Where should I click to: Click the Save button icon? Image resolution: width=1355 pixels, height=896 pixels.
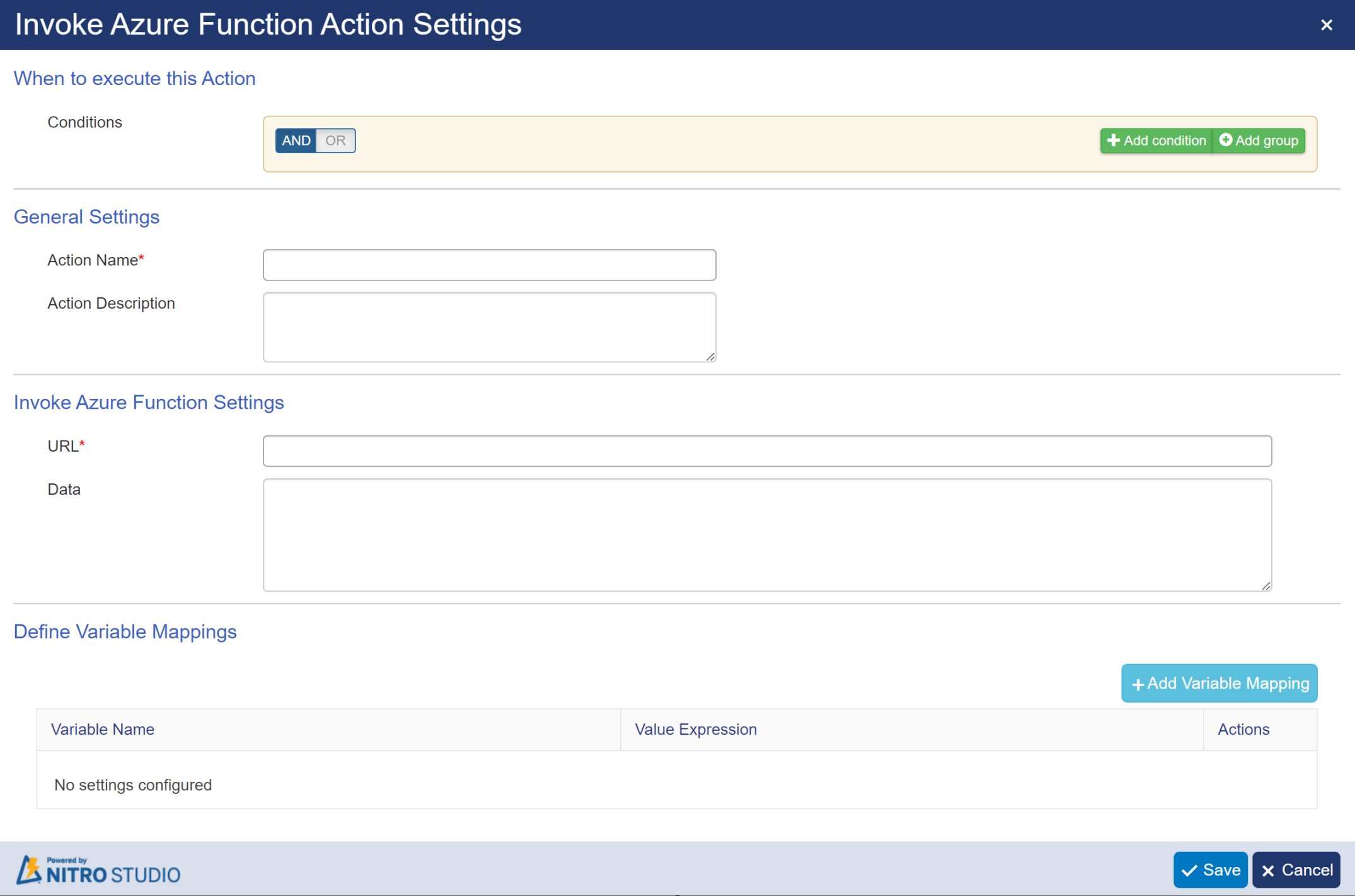coord(1192,868)
